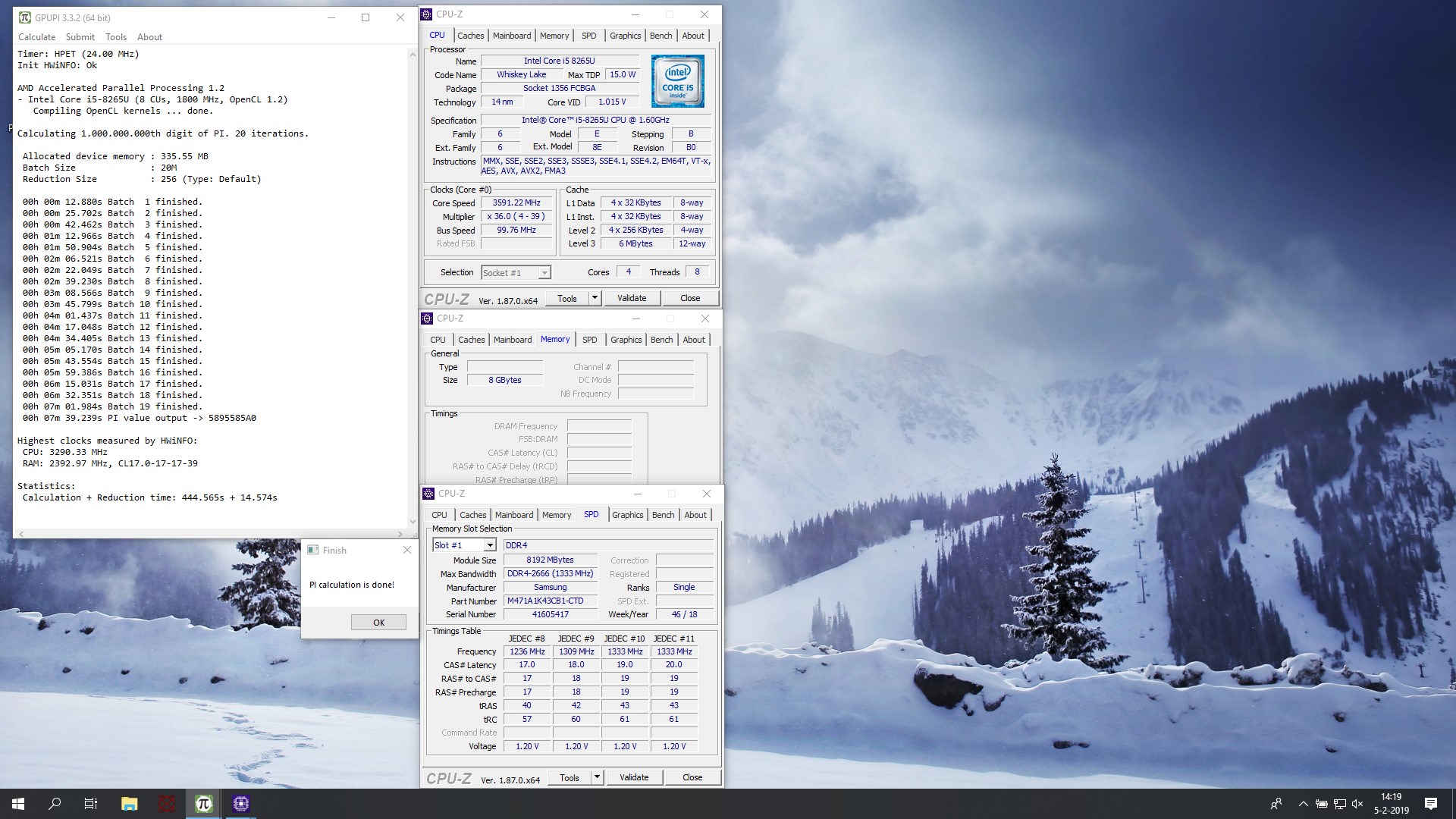The width and height of the screenshot is (1456, 819).
Task: Click GPUPI vertical scrollbar down arrow
Action: [413, 522]
